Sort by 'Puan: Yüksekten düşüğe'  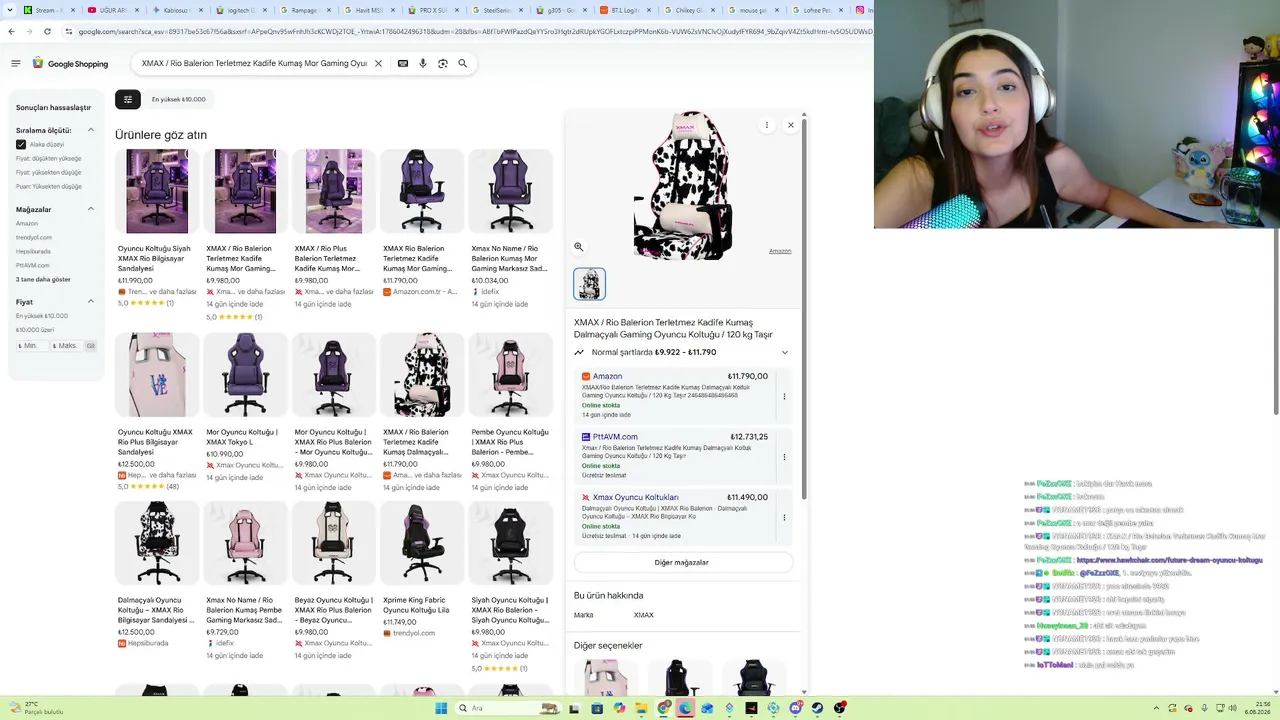coord(49,186)
